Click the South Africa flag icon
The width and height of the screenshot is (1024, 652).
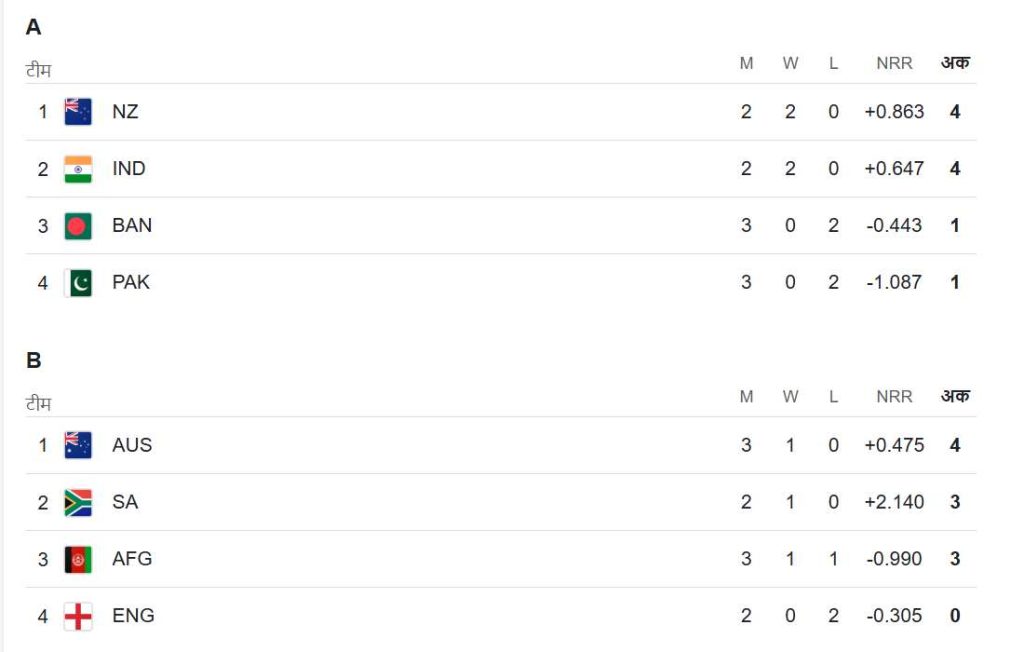(78, 502)
